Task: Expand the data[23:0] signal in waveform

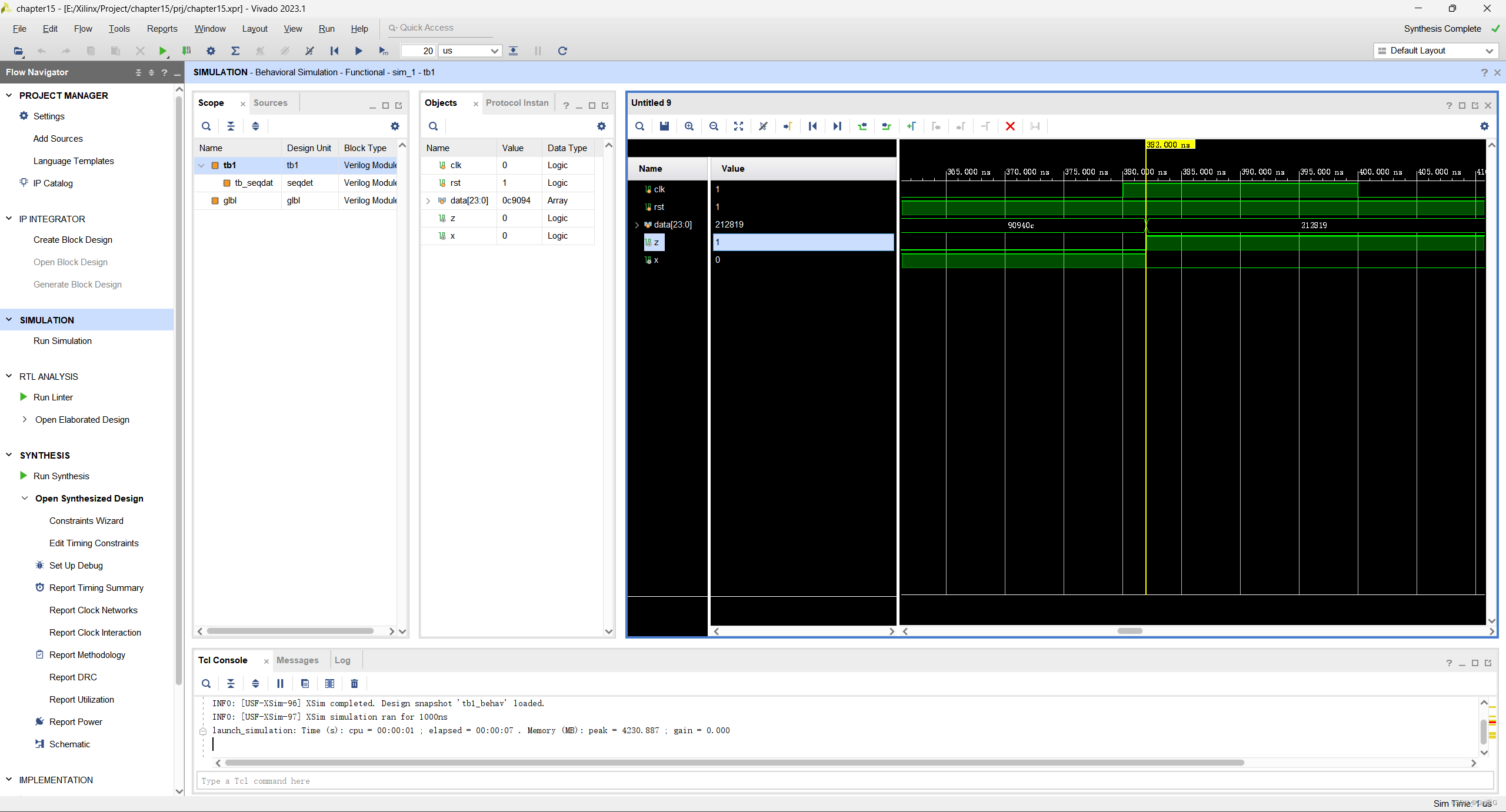Action: click(637, 225)
